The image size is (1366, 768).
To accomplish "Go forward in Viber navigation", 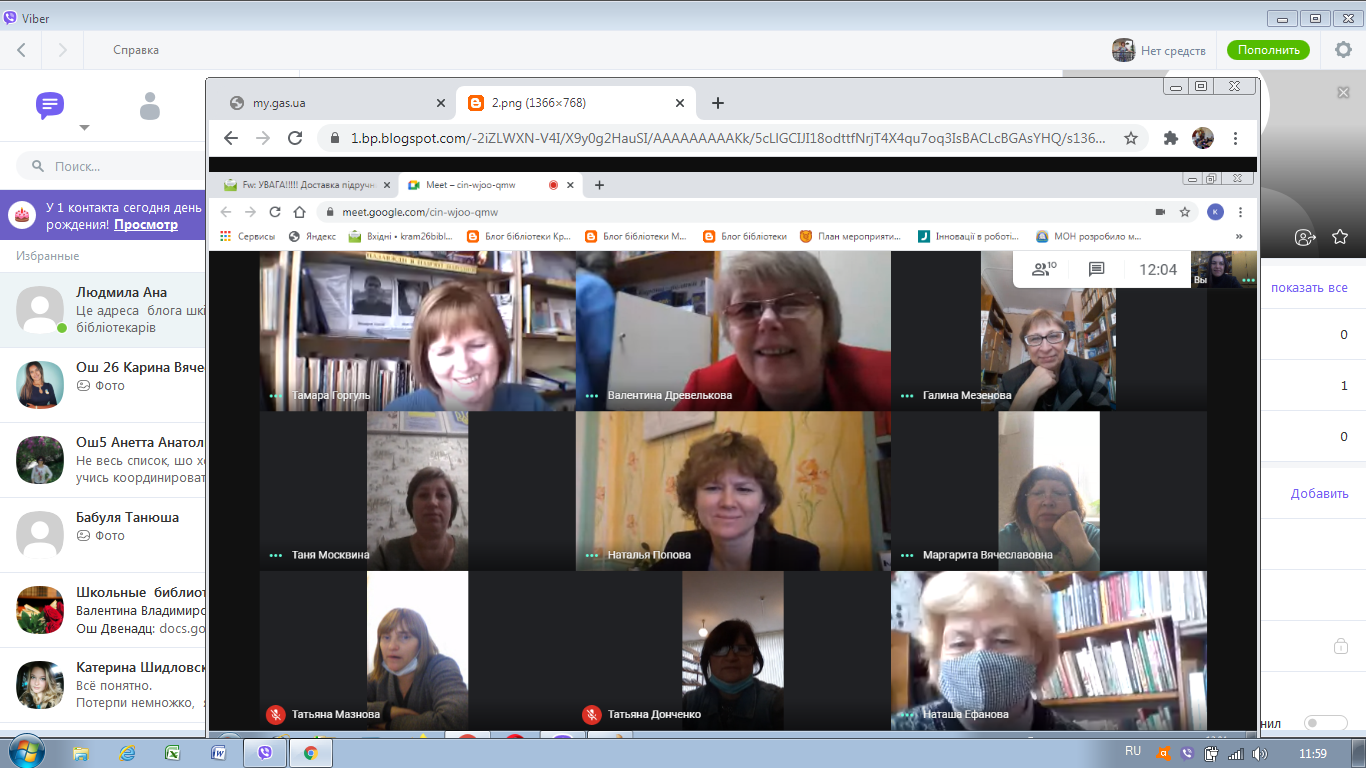I will pyautogui.click(x=62, y=50).
